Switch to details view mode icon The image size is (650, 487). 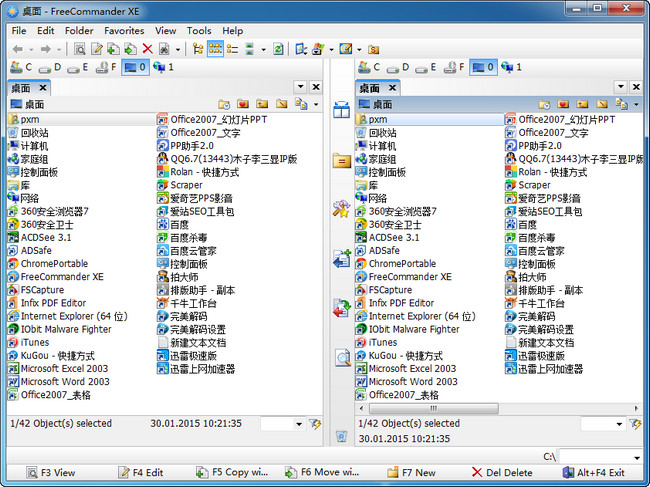(232, 49)
